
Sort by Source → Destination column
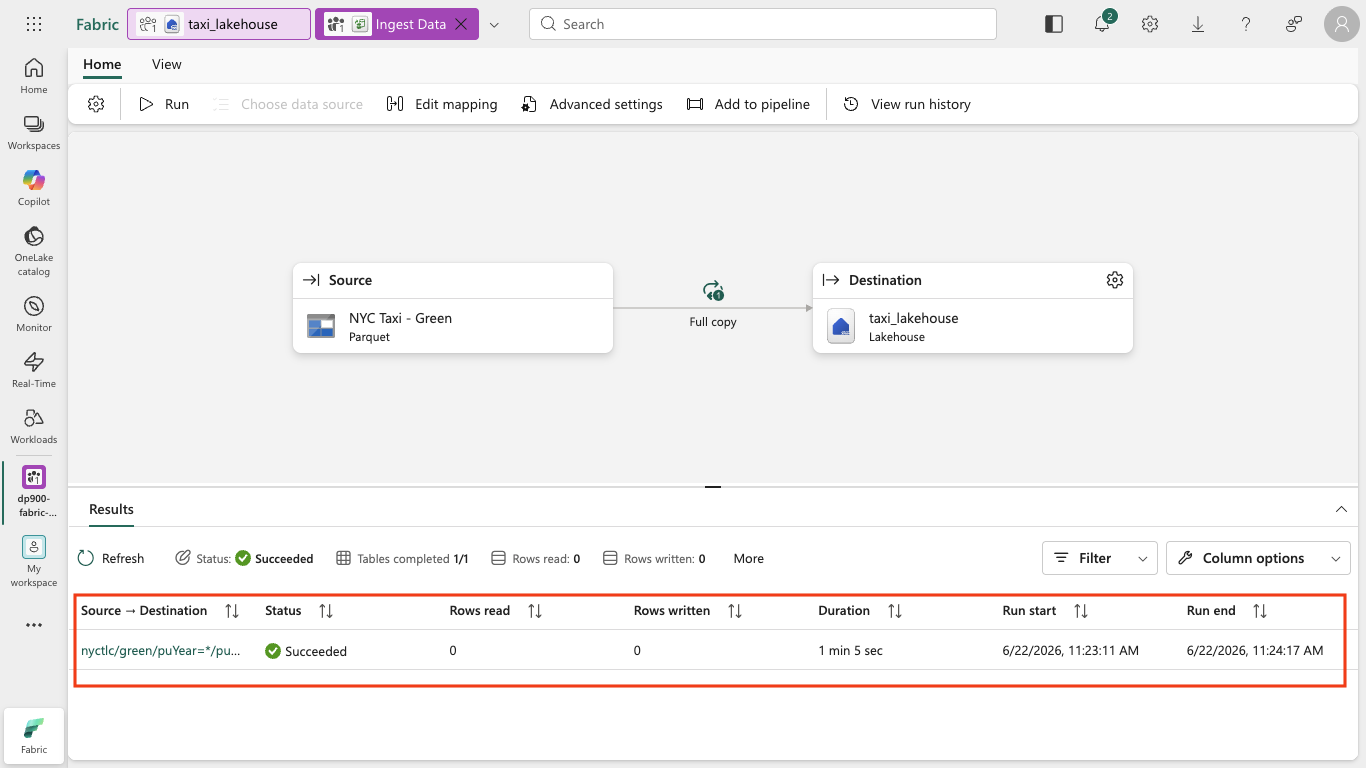pyautogui.click(x=232, y=611)
